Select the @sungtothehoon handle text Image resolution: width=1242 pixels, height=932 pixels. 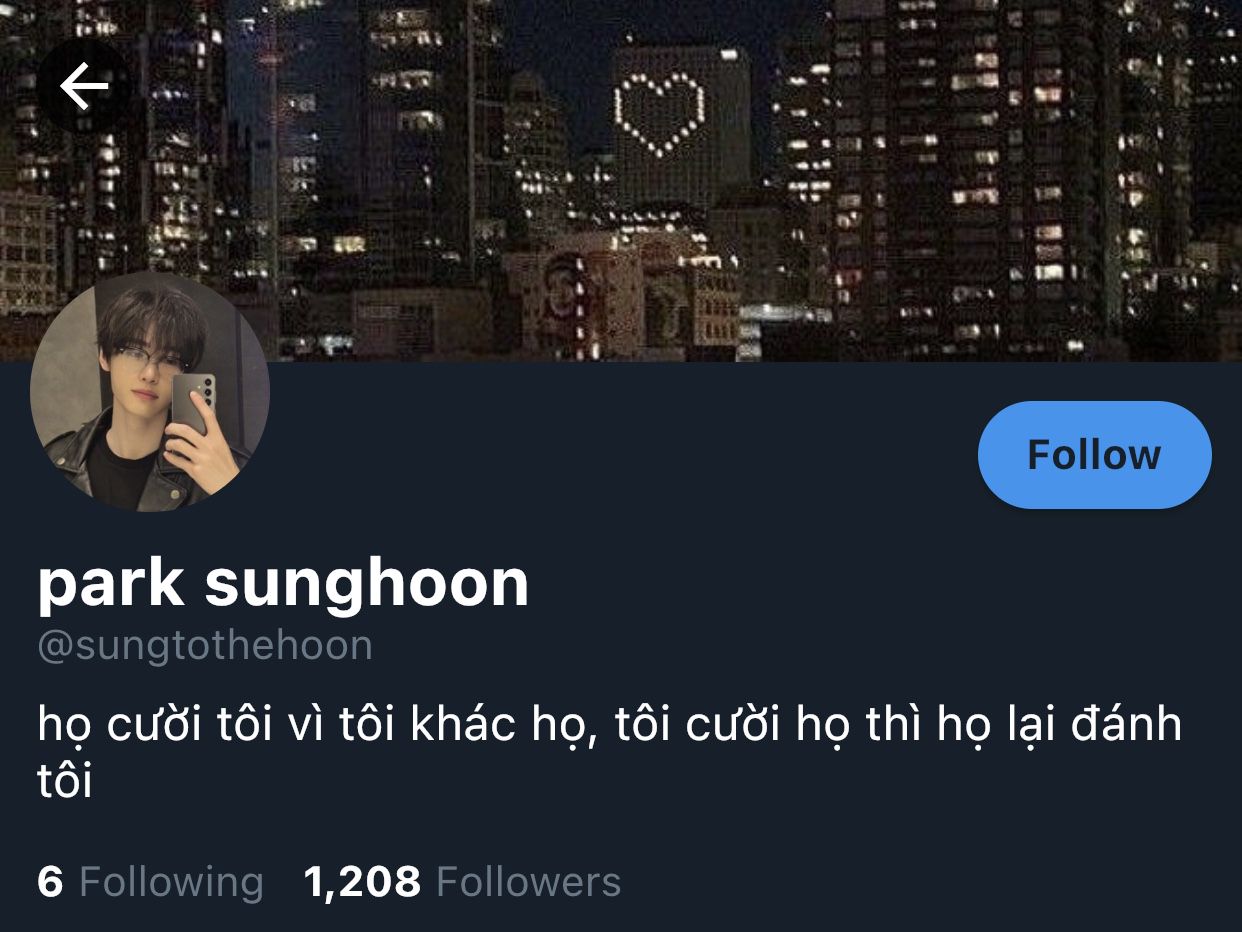(x=205, y=645)
